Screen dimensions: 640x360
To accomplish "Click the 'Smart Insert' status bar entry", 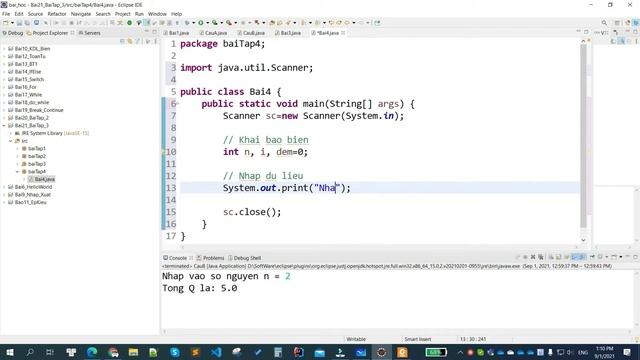I will coord(418,339).
